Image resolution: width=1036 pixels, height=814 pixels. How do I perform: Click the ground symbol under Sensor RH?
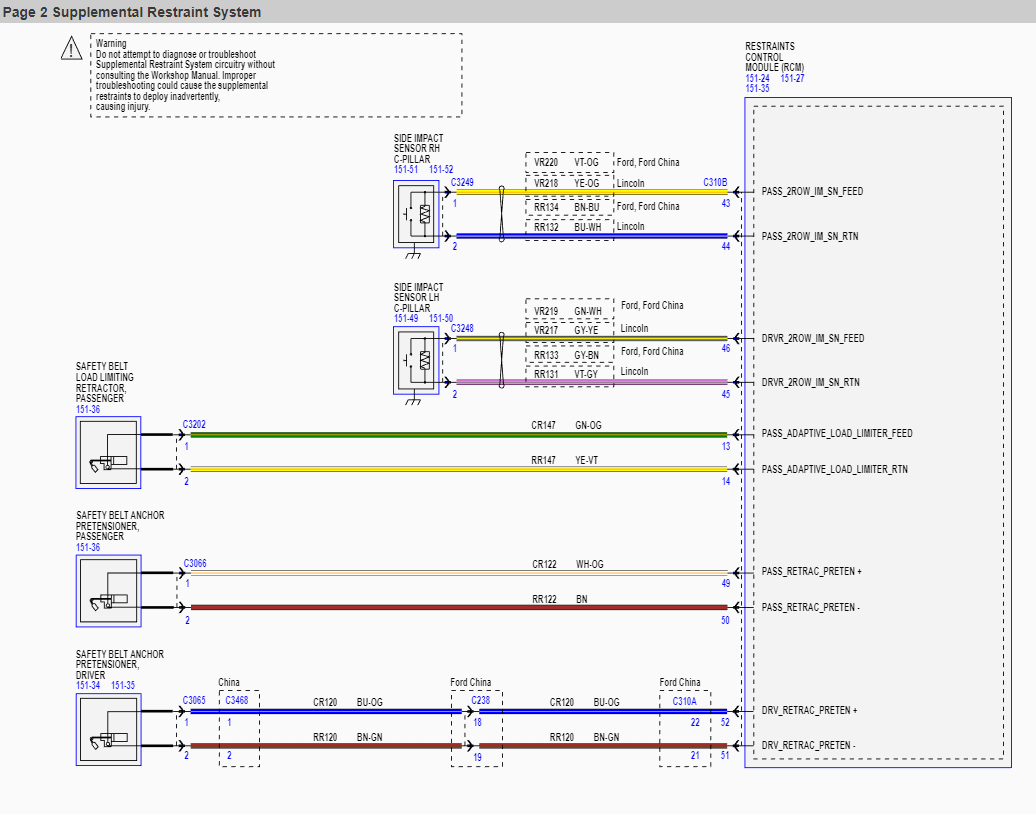click(x=412, y=255)
